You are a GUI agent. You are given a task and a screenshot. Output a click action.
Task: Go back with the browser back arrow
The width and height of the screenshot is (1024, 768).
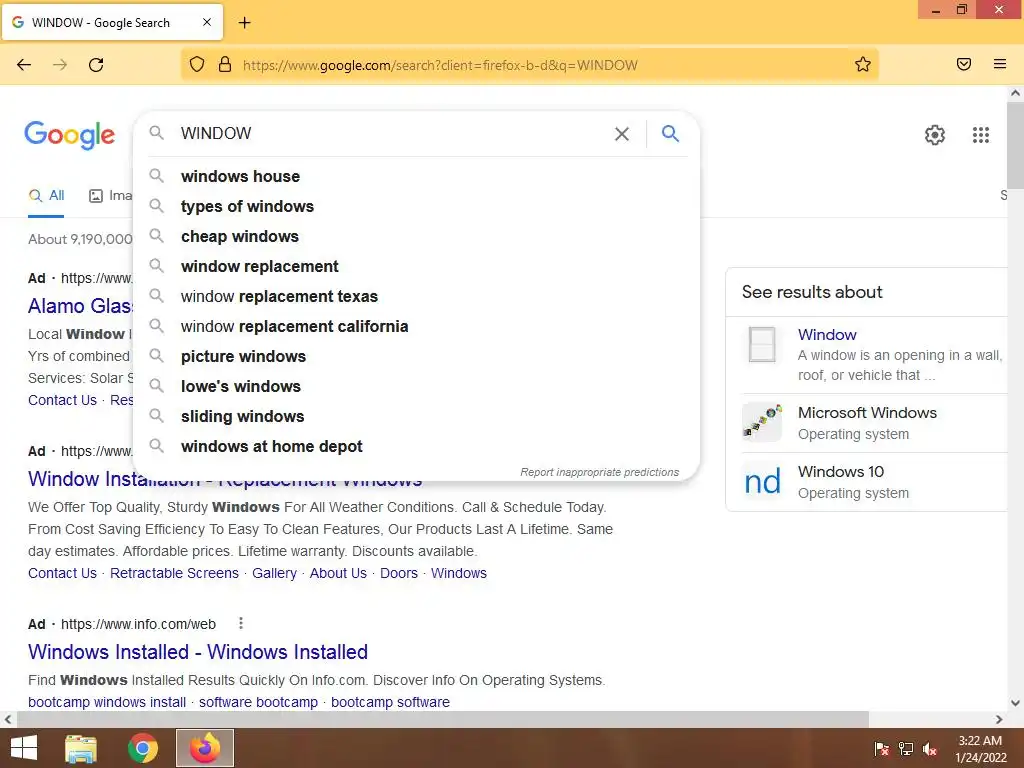(24, 65)
